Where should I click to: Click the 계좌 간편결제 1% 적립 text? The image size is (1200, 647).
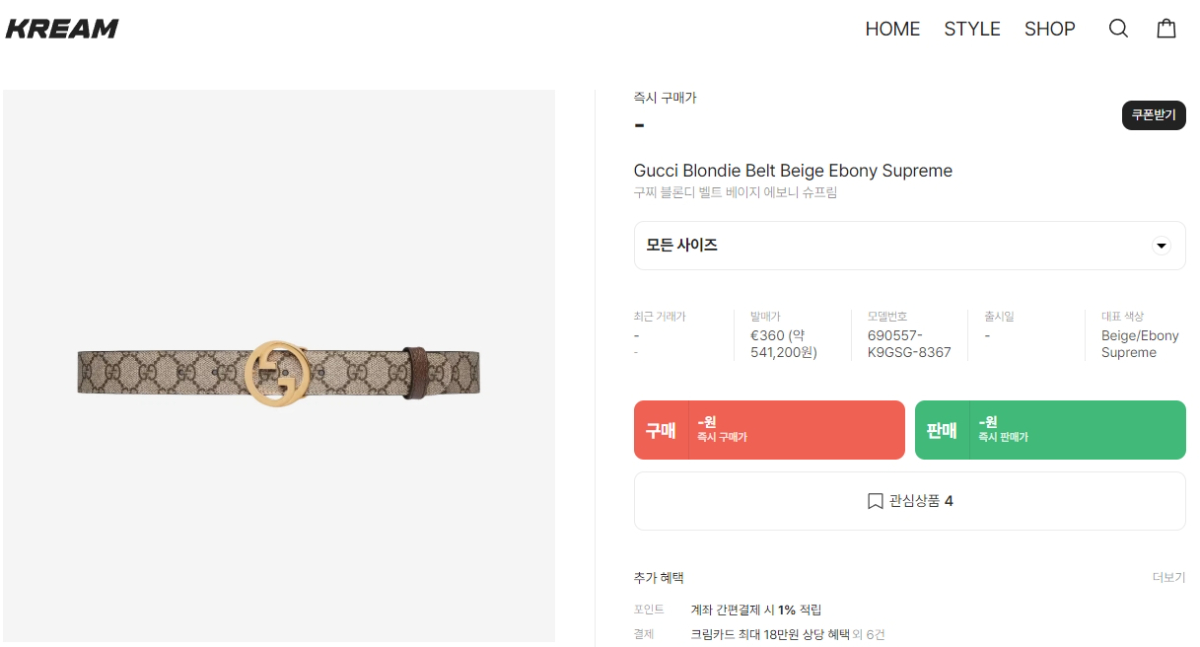[756, 609]
